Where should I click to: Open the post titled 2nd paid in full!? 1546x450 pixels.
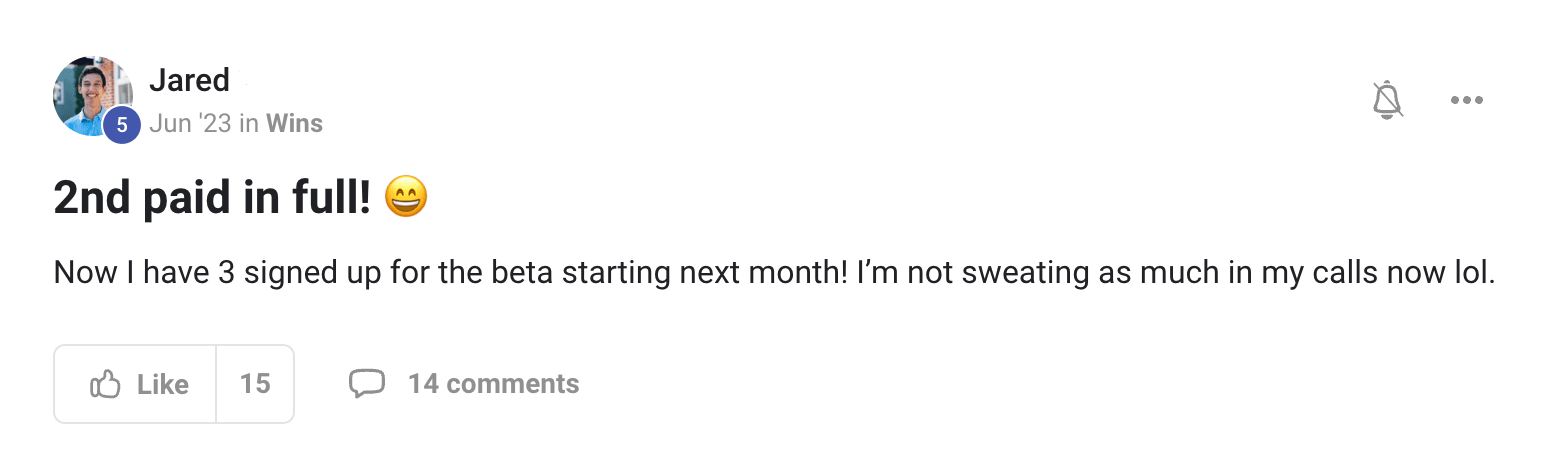click(213, 198)
